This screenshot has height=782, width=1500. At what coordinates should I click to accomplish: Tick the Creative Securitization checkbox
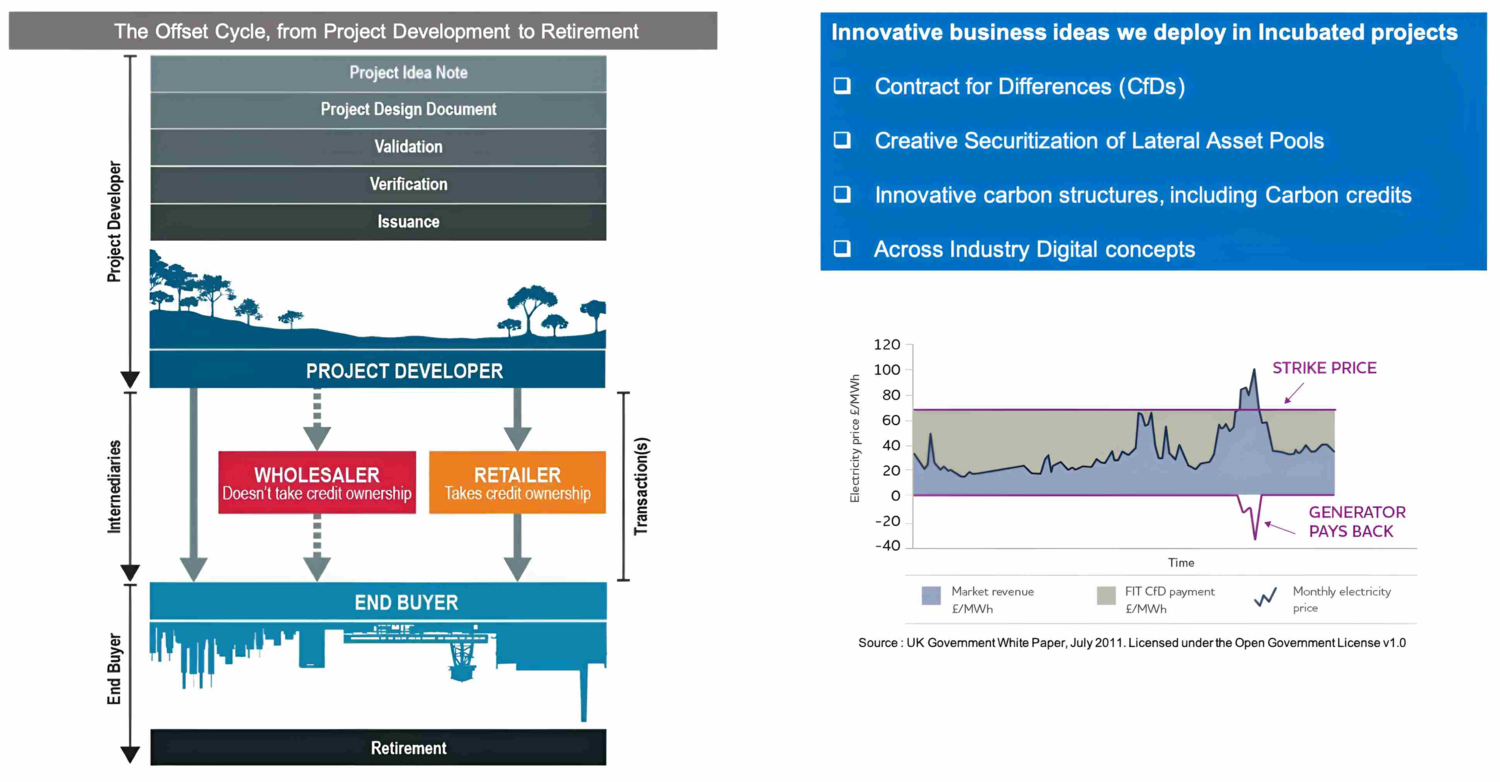[x=842, y=141]
